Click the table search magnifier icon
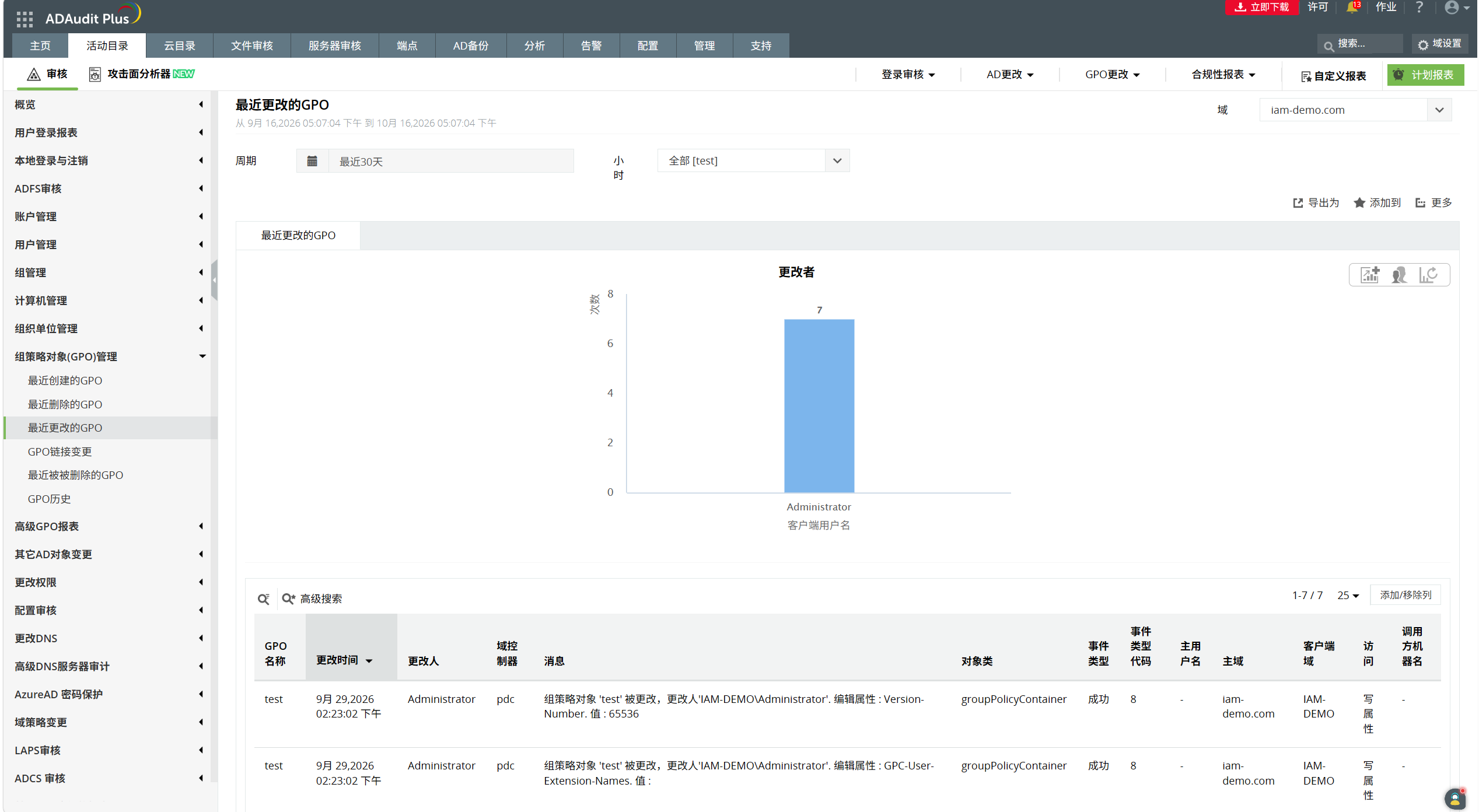1479x812 pixels. coord(264,598)
